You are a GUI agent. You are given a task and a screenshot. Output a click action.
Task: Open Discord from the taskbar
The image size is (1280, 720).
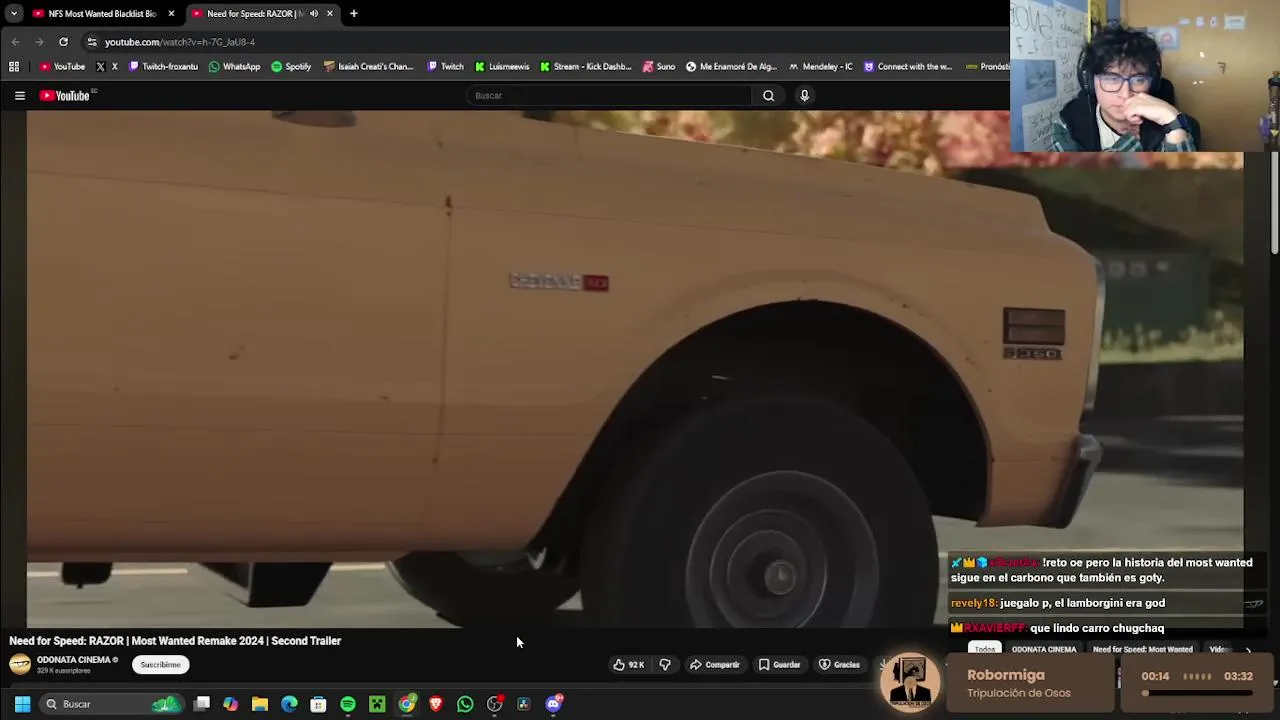coord(554,704)
